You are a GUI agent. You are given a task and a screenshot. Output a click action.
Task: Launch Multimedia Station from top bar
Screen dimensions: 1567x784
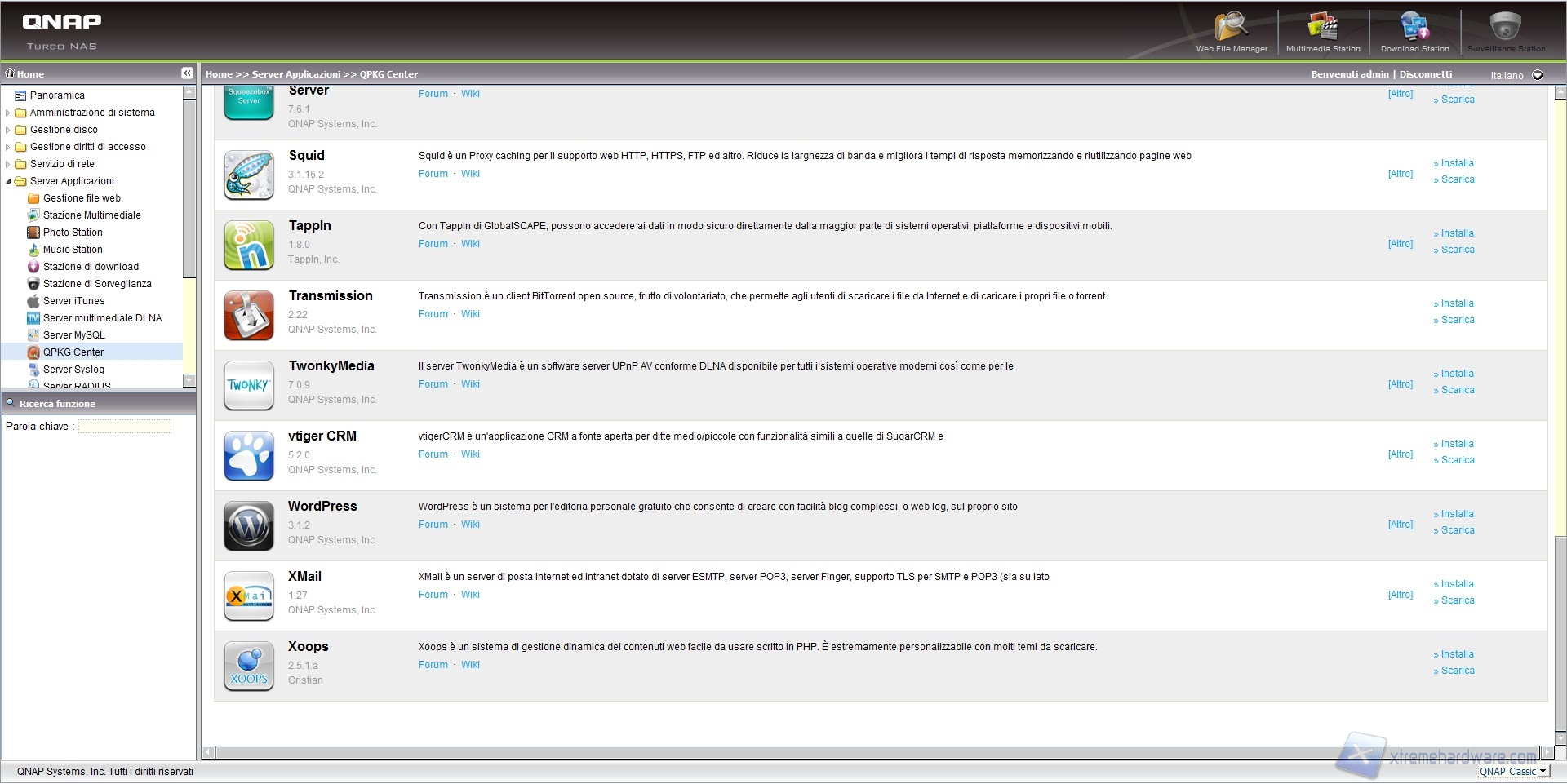pyautogui.click(x=1322, y=27)
